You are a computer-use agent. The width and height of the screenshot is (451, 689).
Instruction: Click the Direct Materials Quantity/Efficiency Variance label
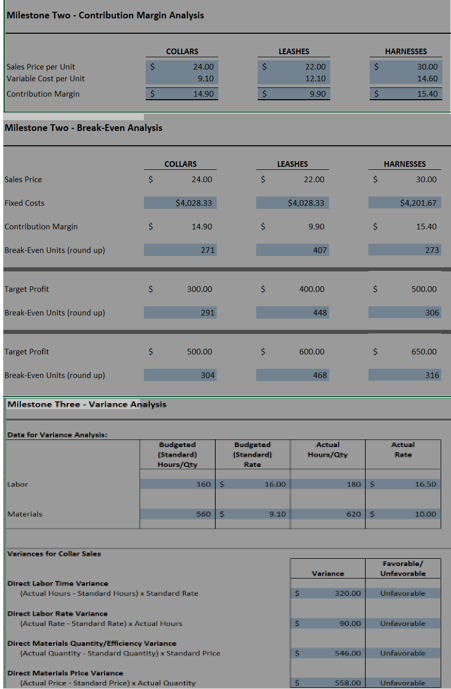click(92, 643)
